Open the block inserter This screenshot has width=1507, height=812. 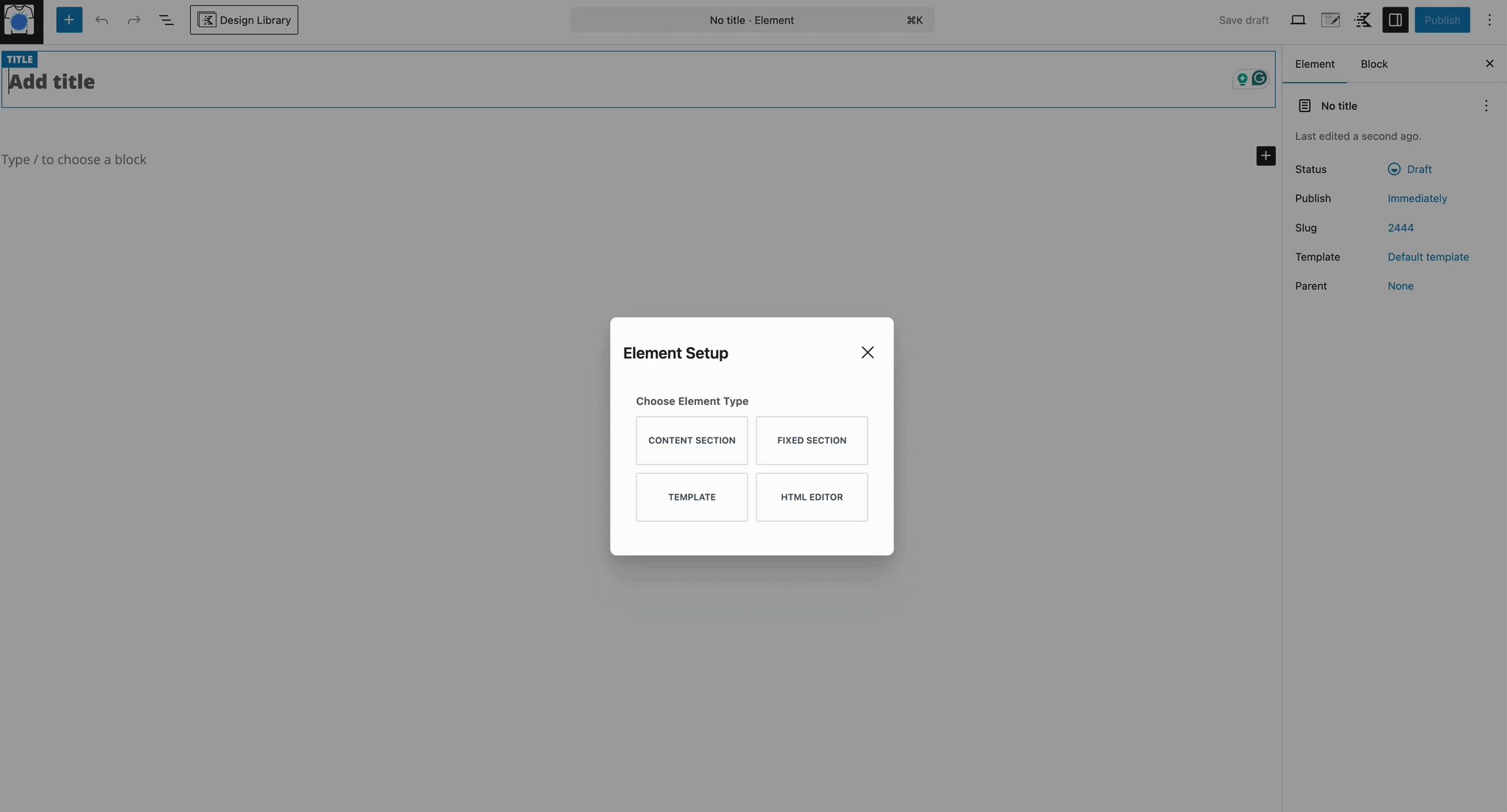pos(69,19)
